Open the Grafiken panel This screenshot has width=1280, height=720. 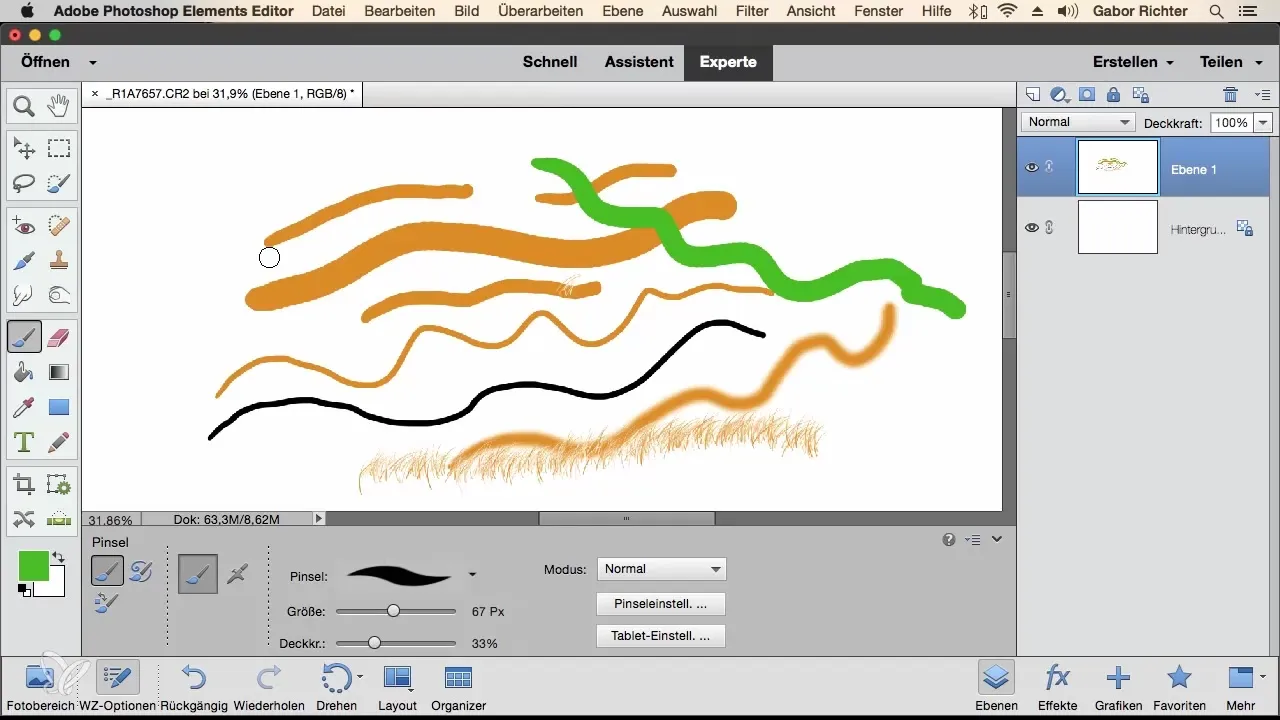pyautogui.click(x=1119, y=688)
